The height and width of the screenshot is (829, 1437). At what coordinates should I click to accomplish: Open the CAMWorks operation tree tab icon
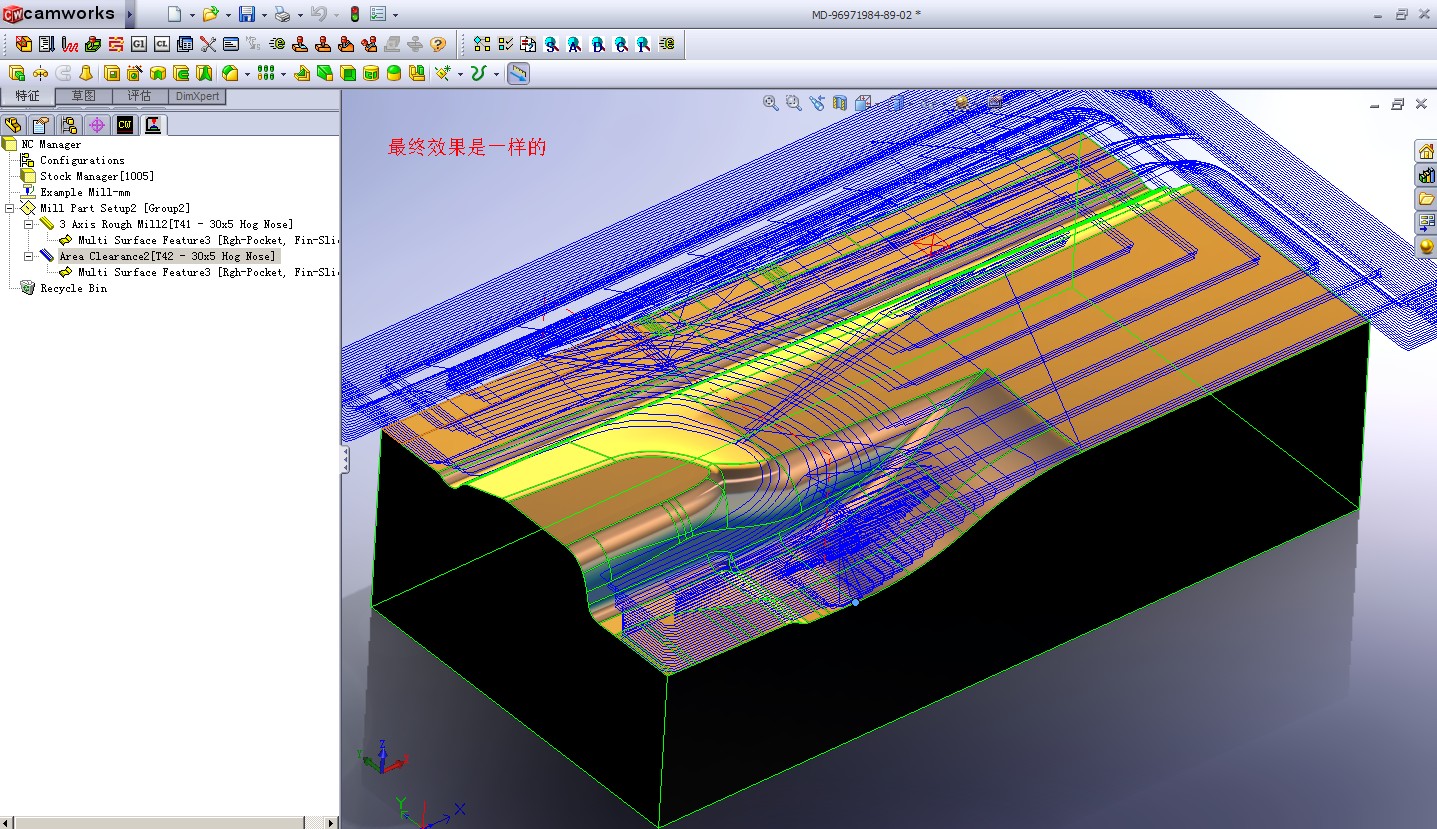[x=153, y=125]
